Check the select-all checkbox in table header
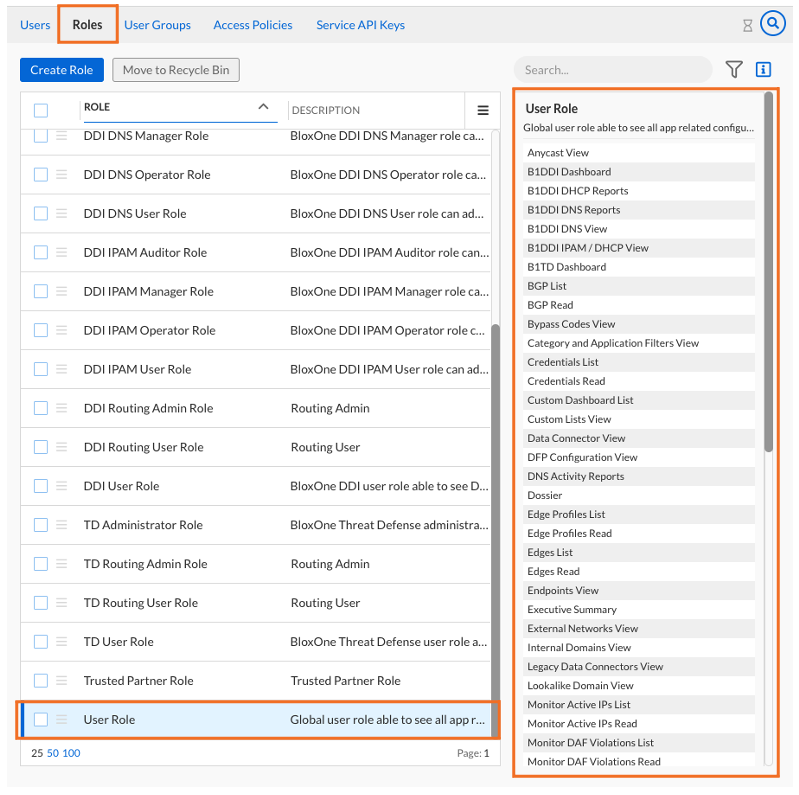 [41, 111]
